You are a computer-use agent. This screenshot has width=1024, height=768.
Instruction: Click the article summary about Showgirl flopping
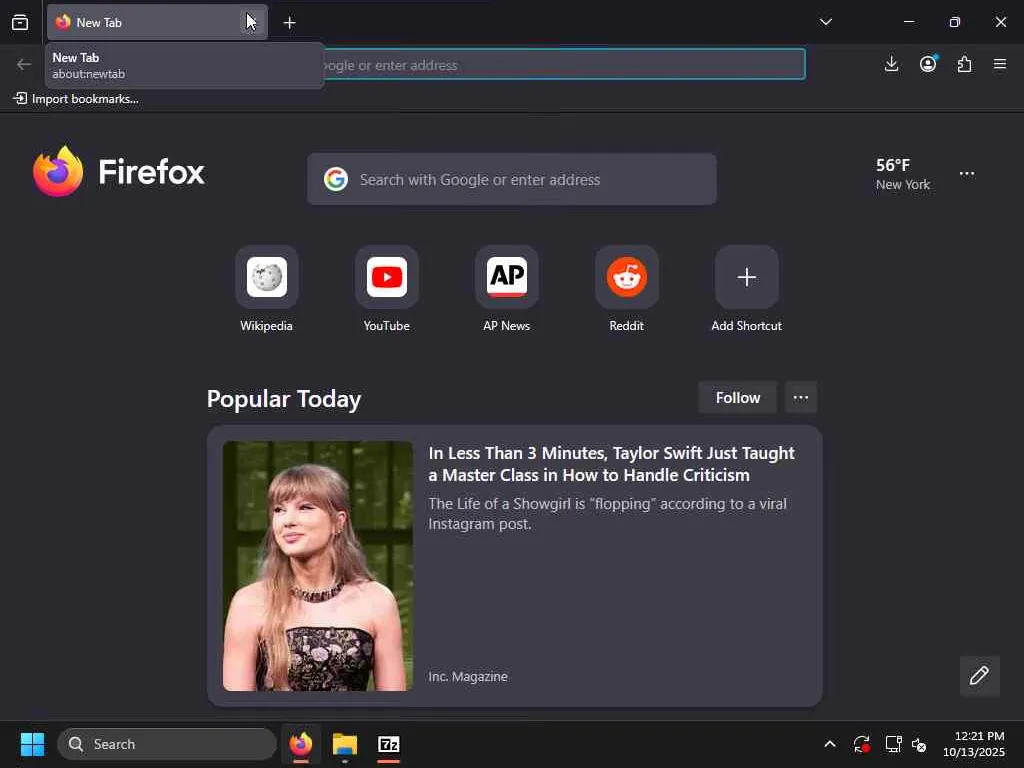[x=607, y=513]
